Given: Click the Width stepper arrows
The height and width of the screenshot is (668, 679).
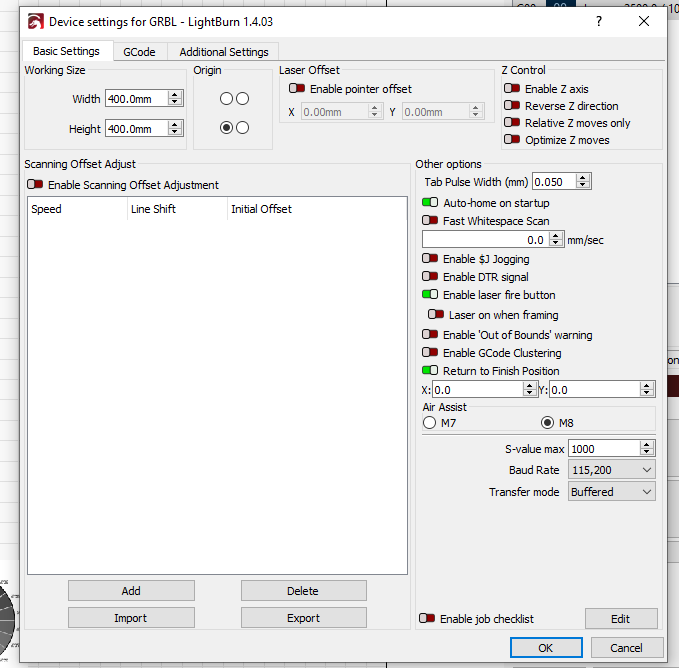Looking at the screenshot, I should click(175, 99).
